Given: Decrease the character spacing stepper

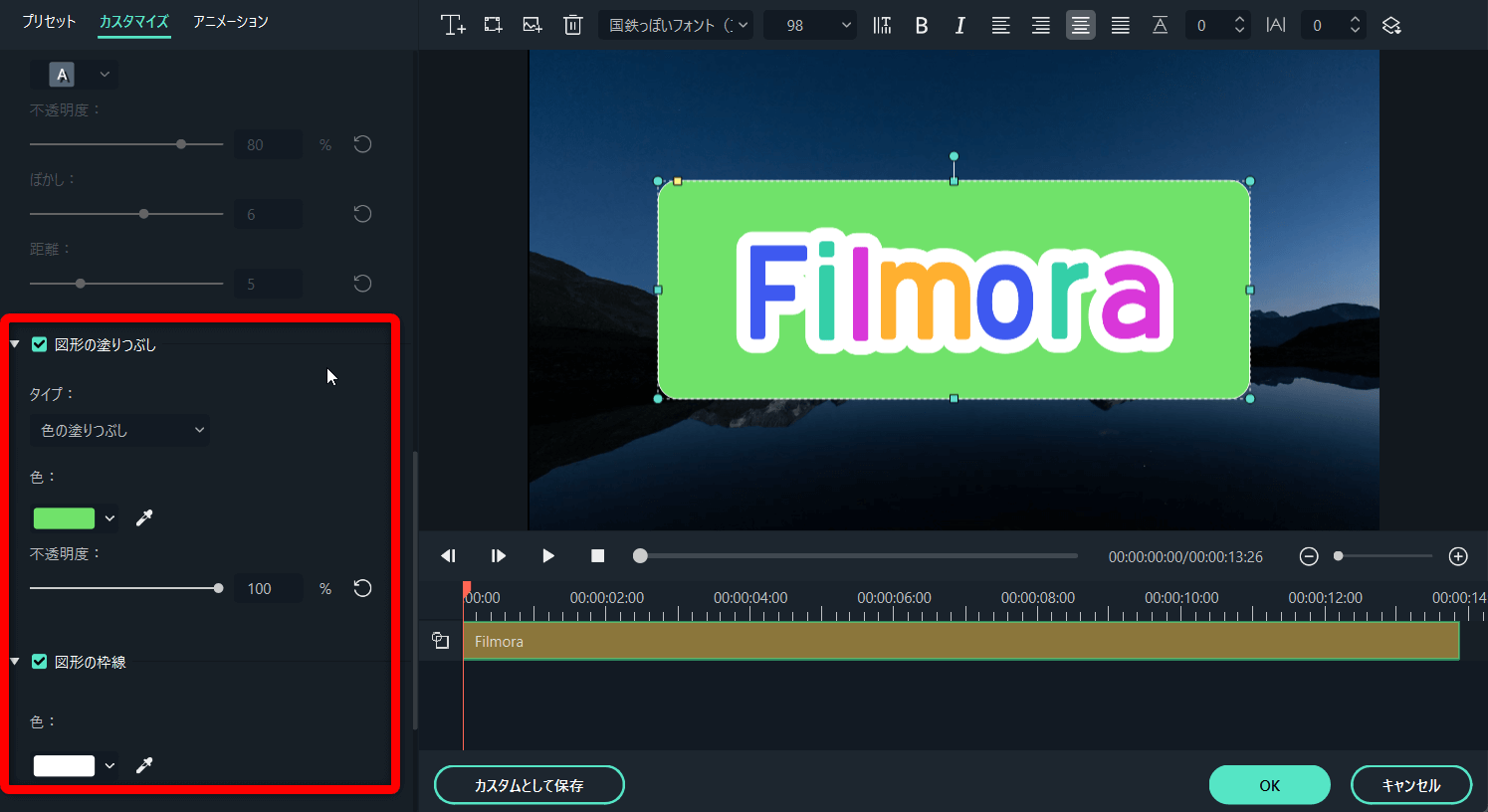Looking at the screenshot, I should 1355,32.
